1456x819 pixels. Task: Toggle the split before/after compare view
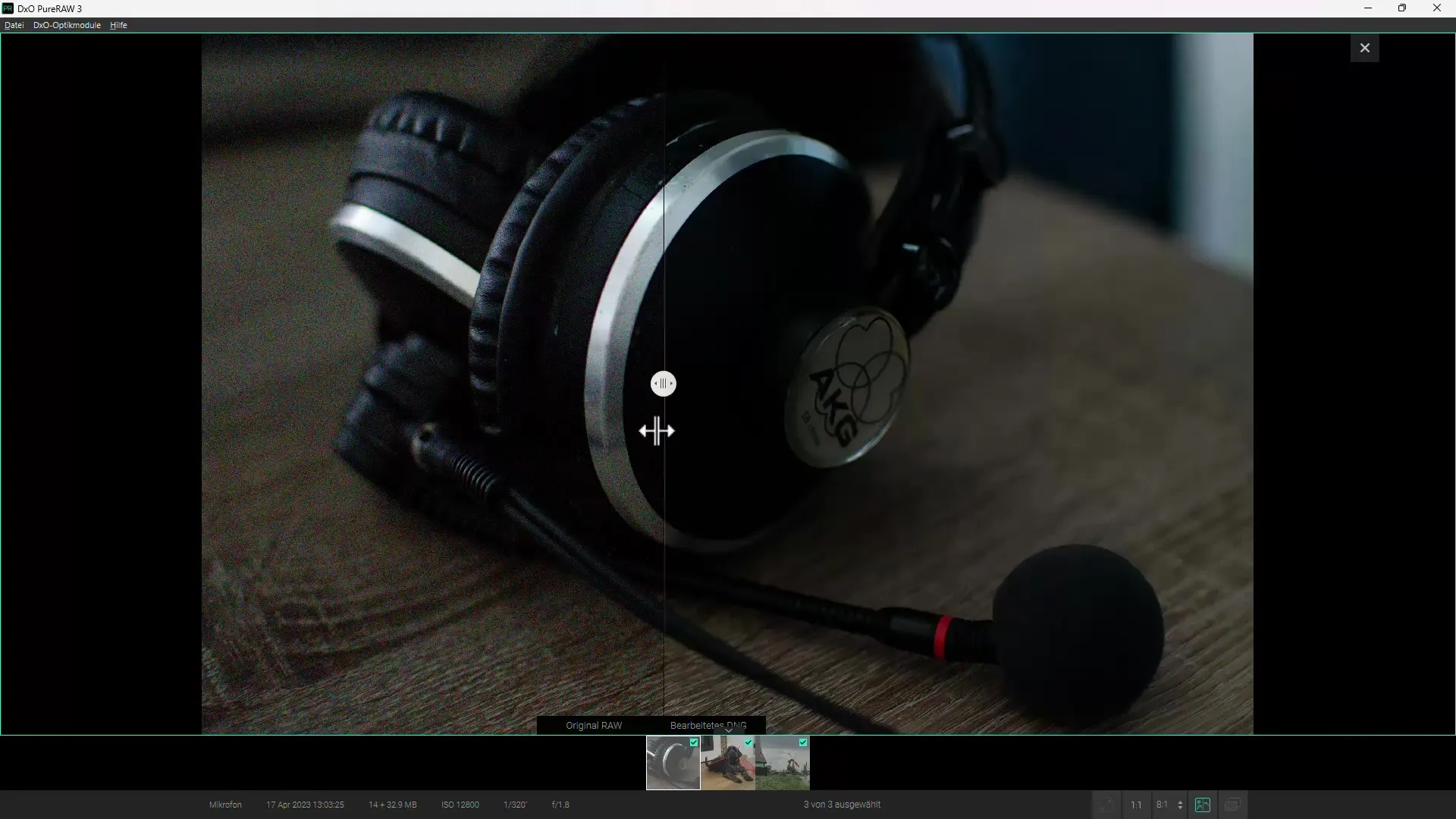click(1203, 805)
